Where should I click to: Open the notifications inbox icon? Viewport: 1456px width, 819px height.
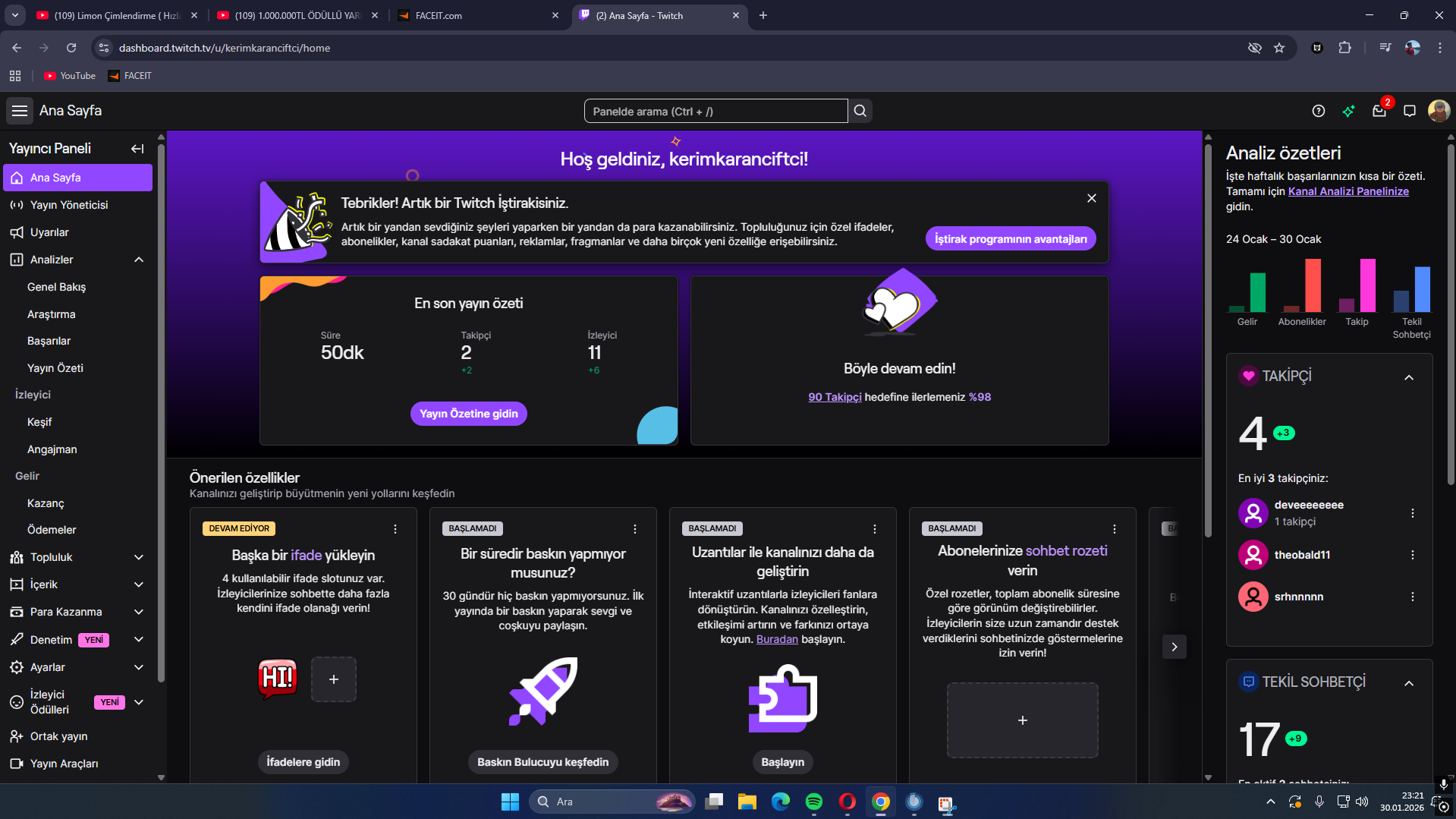[x=1379, y=111]
